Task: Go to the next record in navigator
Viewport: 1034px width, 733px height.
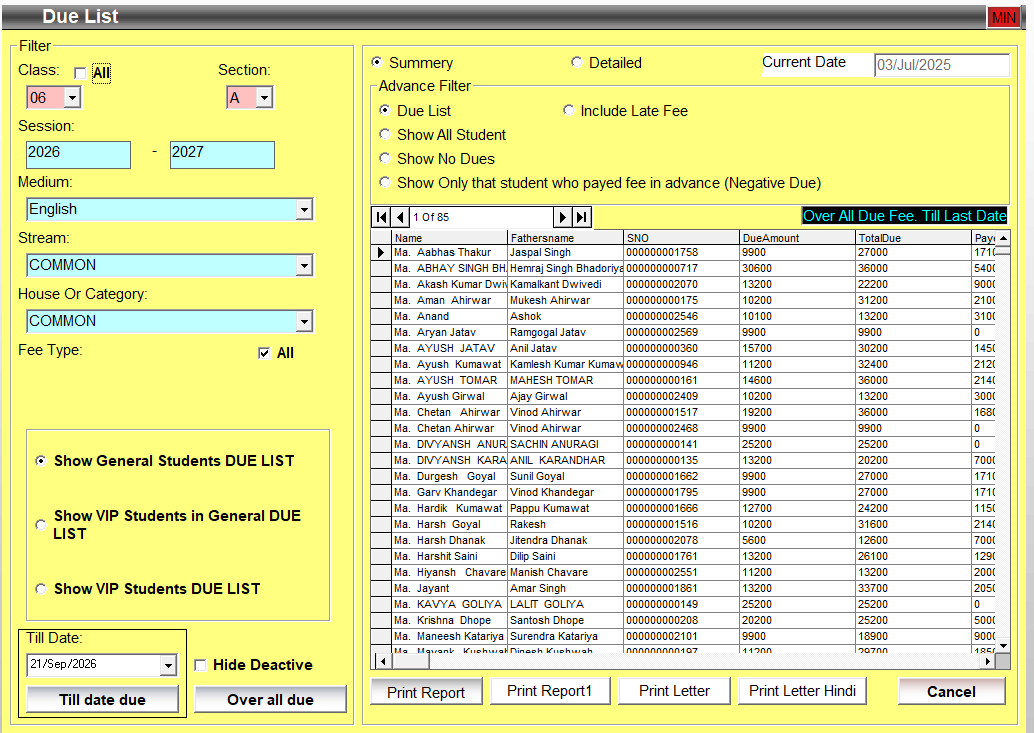Action: click(x=563, y=217)
